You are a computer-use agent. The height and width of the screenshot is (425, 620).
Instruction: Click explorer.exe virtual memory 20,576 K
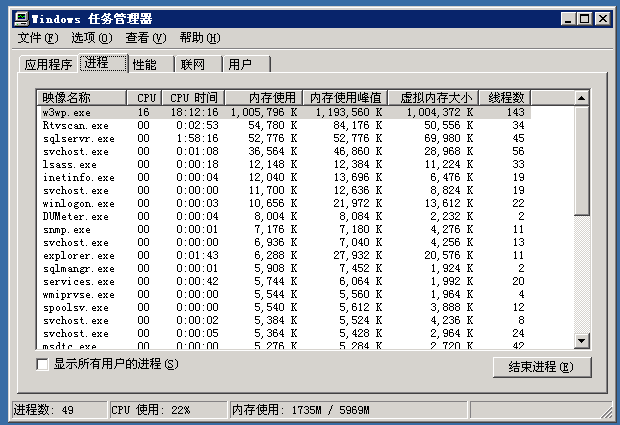click(449, 256)
